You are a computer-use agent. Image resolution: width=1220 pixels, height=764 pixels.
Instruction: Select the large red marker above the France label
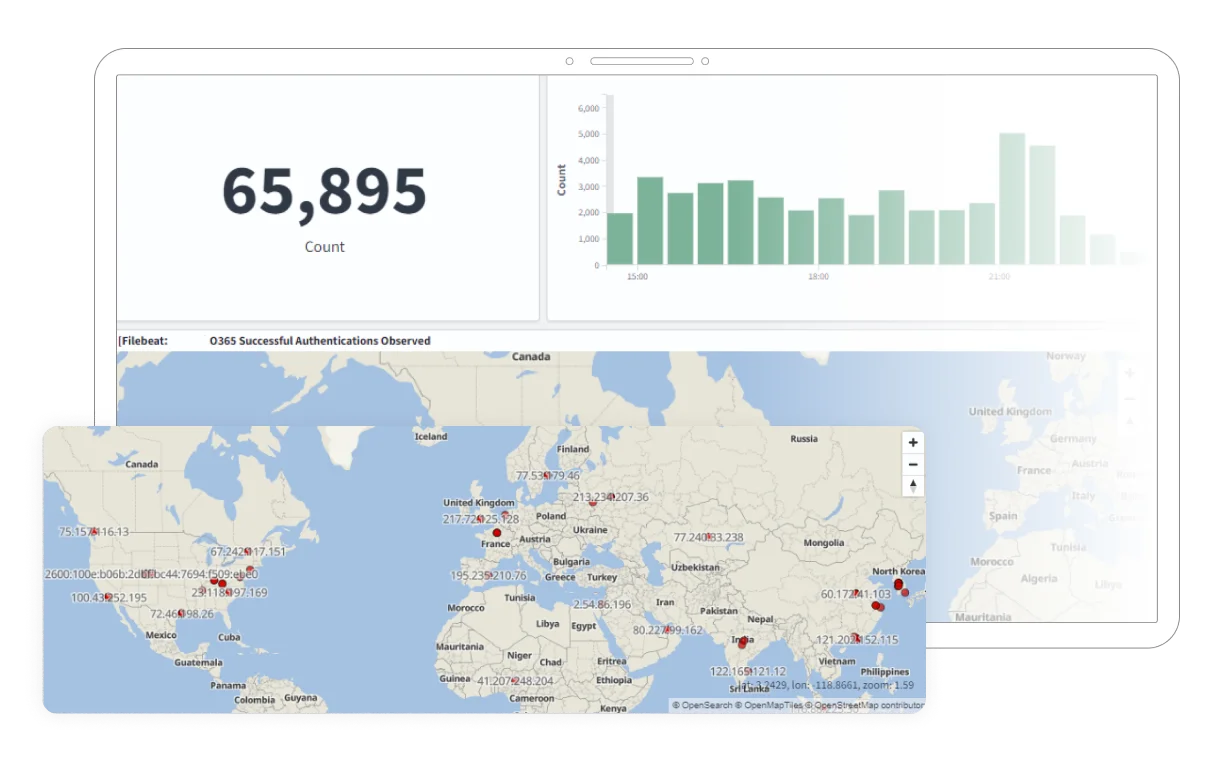(x=497, y=533)
